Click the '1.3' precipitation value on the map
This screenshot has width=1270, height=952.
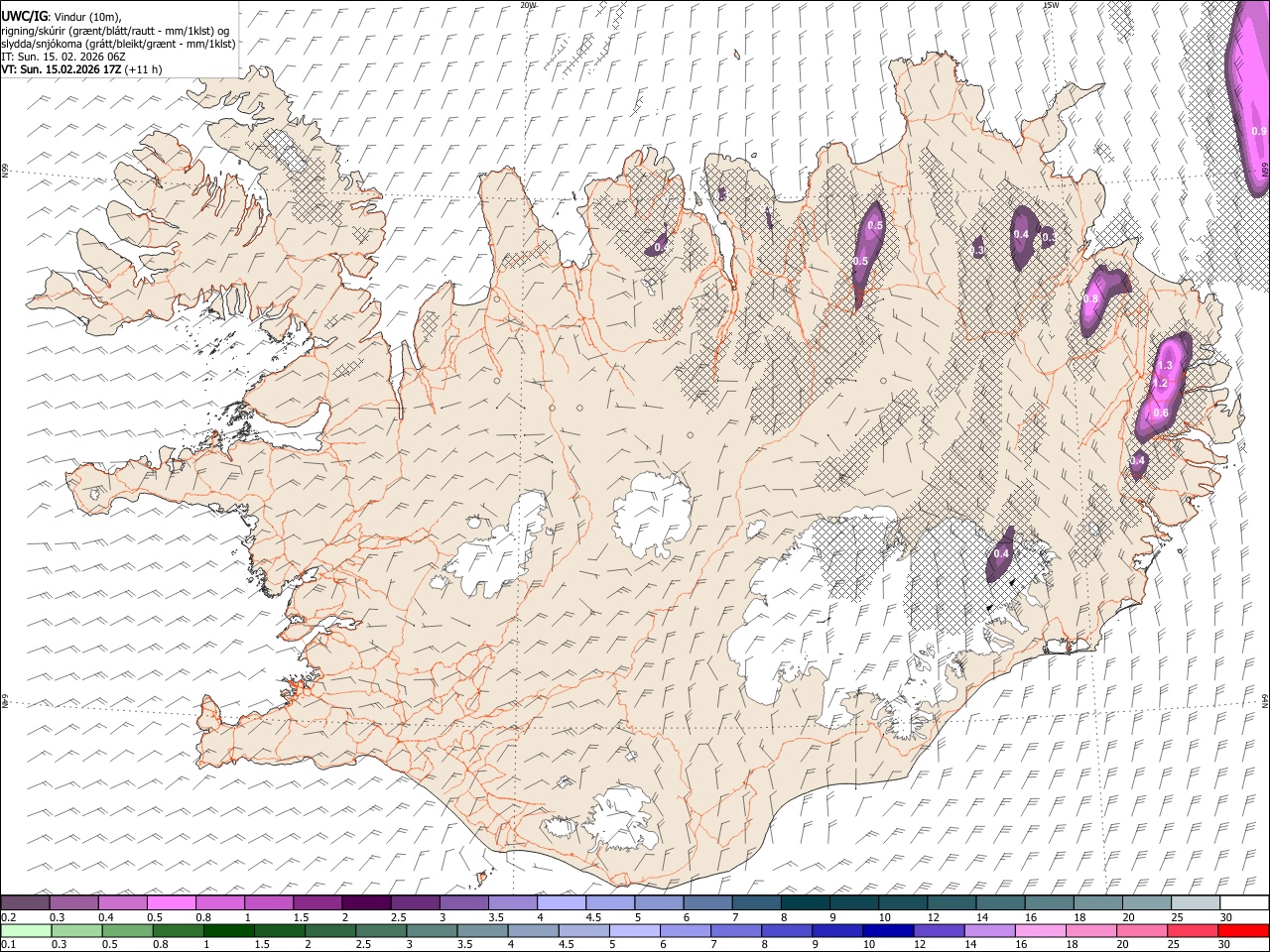tap(1165, 366)
